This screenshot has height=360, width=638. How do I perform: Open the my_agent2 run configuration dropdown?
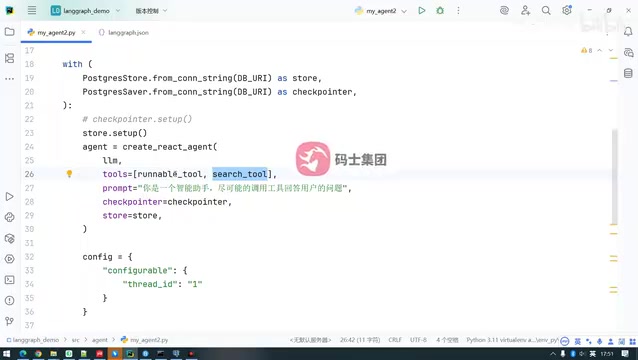[x=380, y=11]
